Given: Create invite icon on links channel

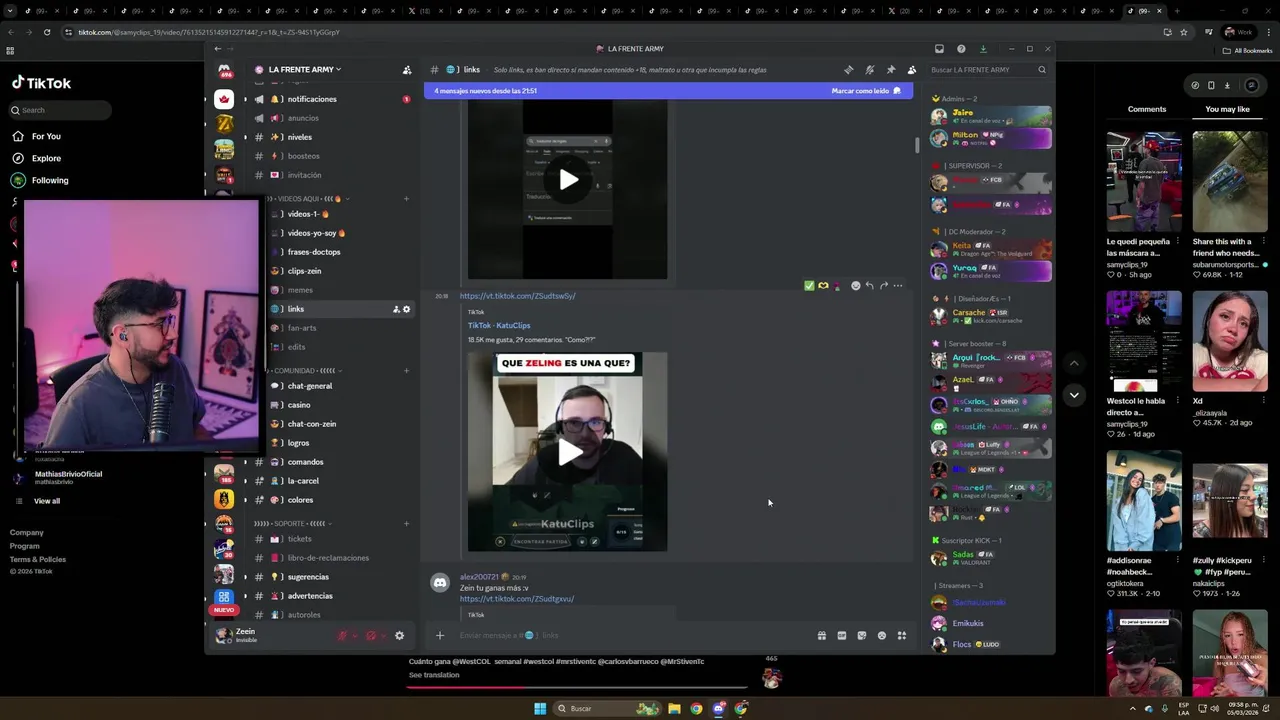Looking at the screenshot, I should [x=396, y=309].
